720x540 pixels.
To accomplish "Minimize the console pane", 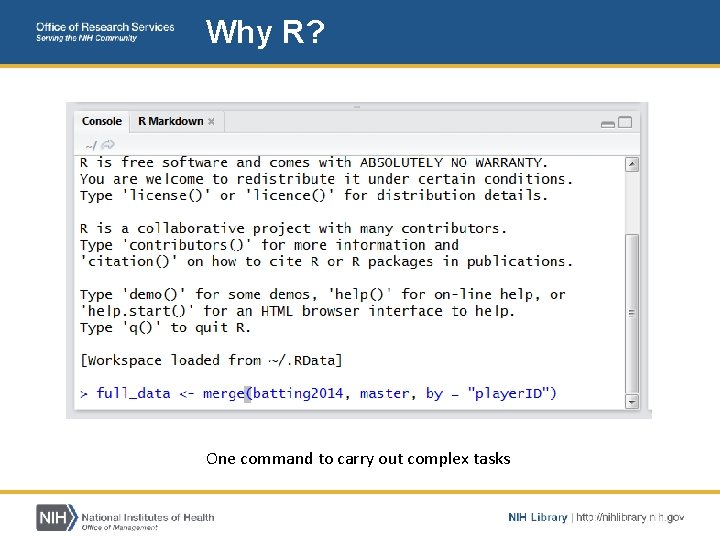I will [x=608, y=124].
